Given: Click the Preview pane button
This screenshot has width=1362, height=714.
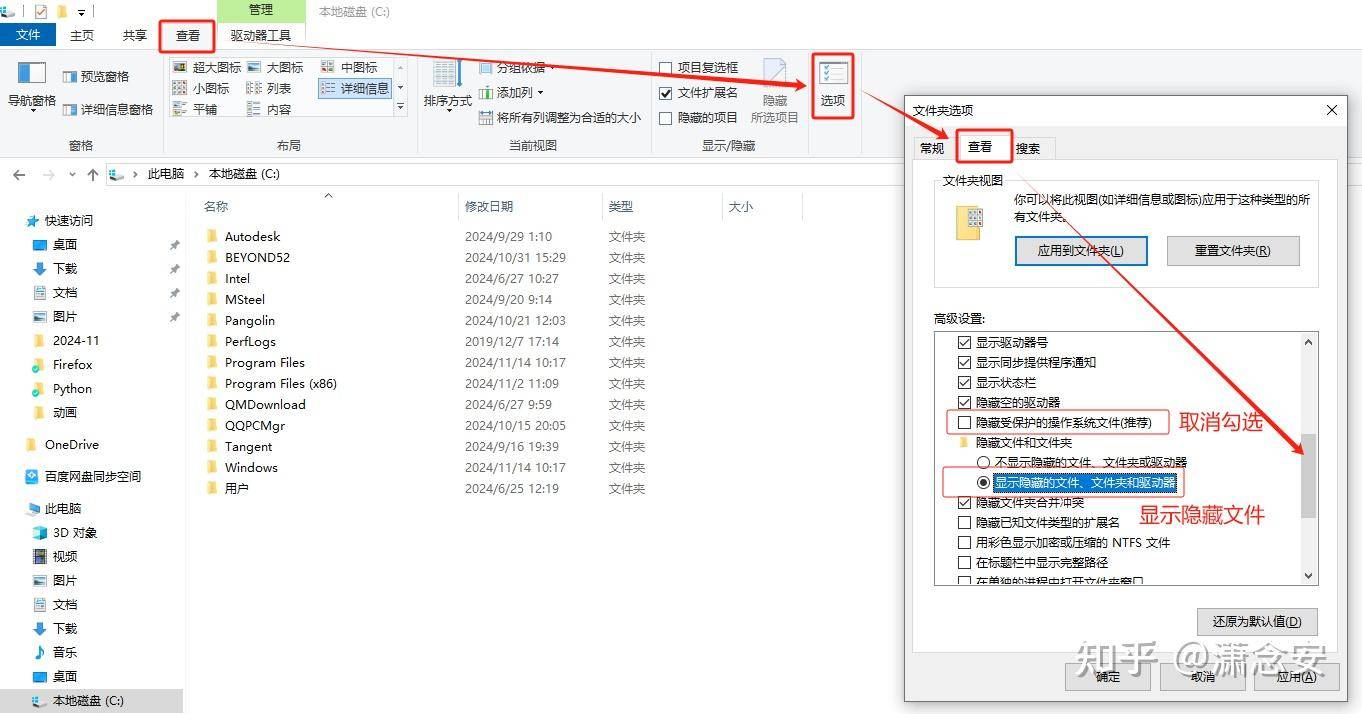Looking at the screenshot, I should click(x=96, y=76).
